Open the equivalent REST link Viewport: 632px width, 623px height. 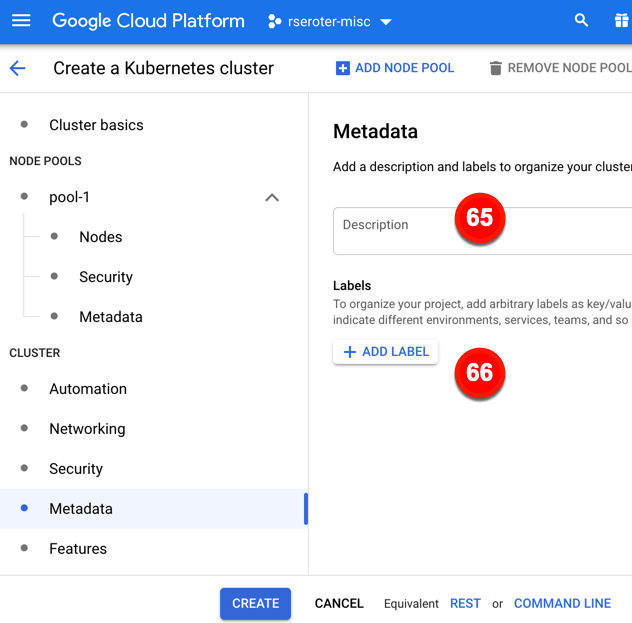coord(465,603)
